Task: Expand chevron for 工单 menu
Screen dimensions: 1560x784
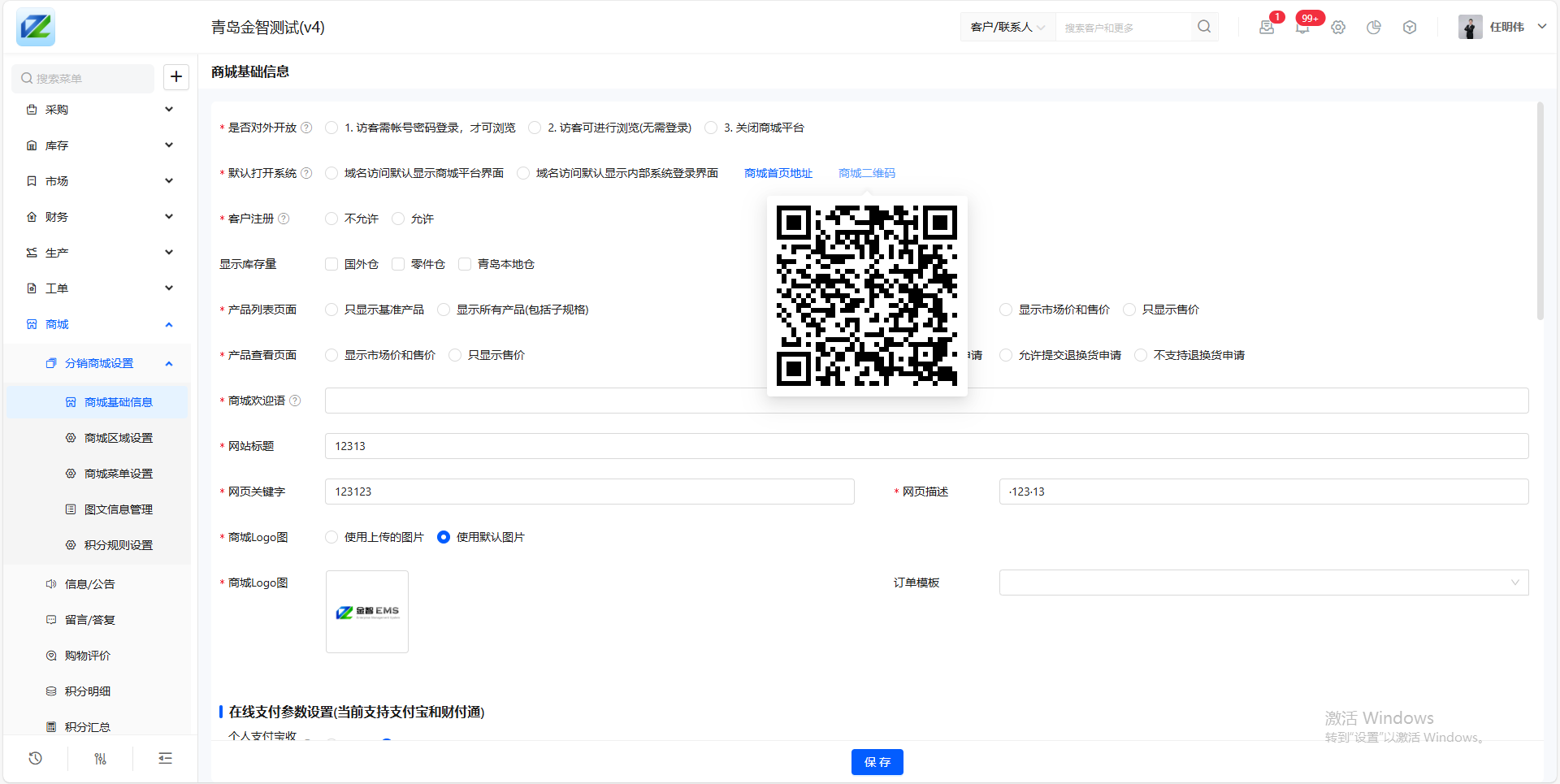Action: pyautogui.click(x=169, y=288)
